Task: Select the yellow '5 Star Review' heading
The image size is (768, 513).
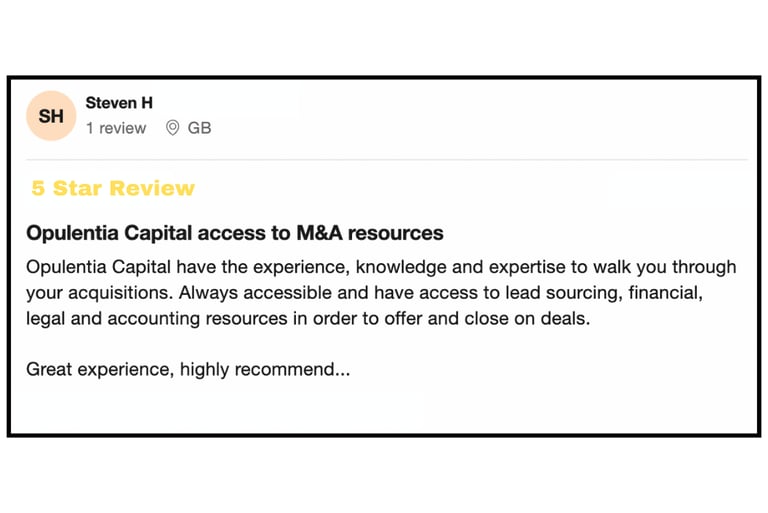Action: coord(113,188)
